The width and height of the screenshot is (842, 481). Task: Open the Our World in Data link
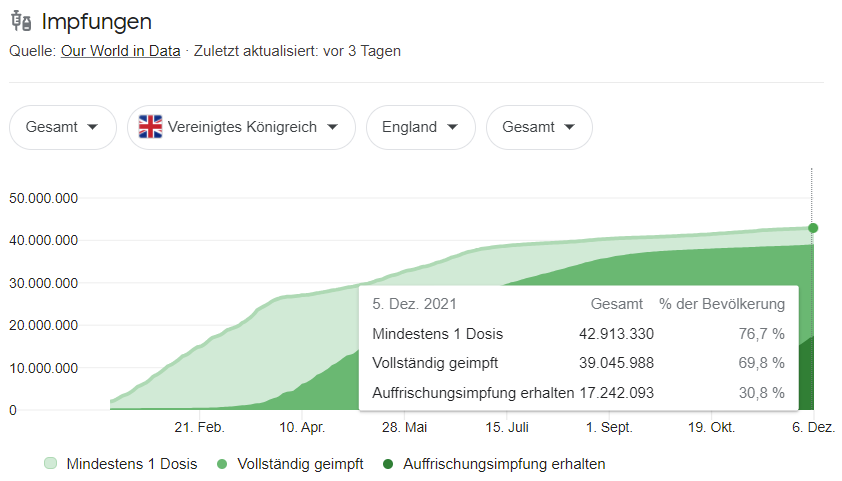click(x=120, y=51)
